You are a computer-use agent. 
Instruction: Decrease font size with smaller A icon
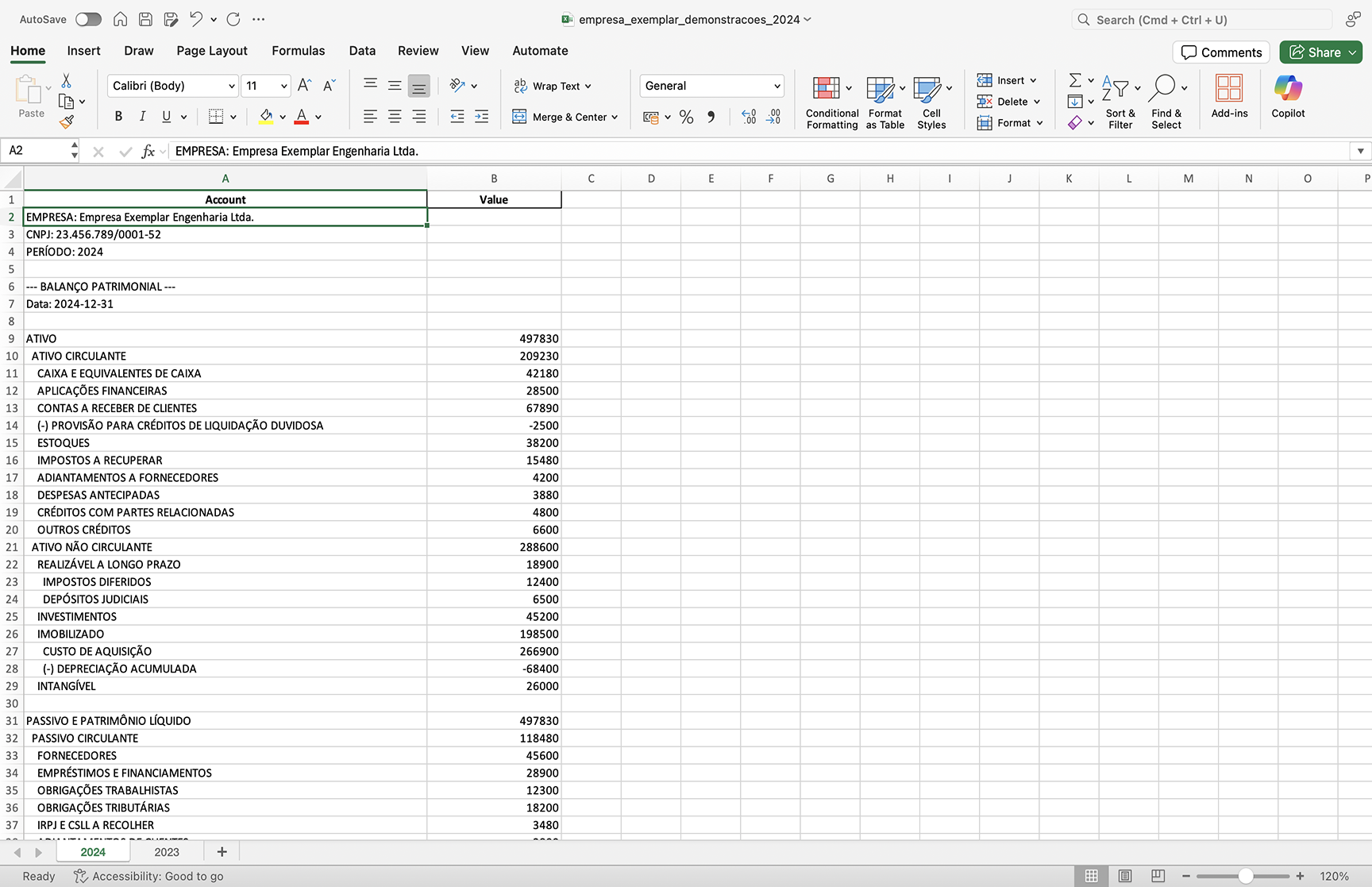point(330,86)
